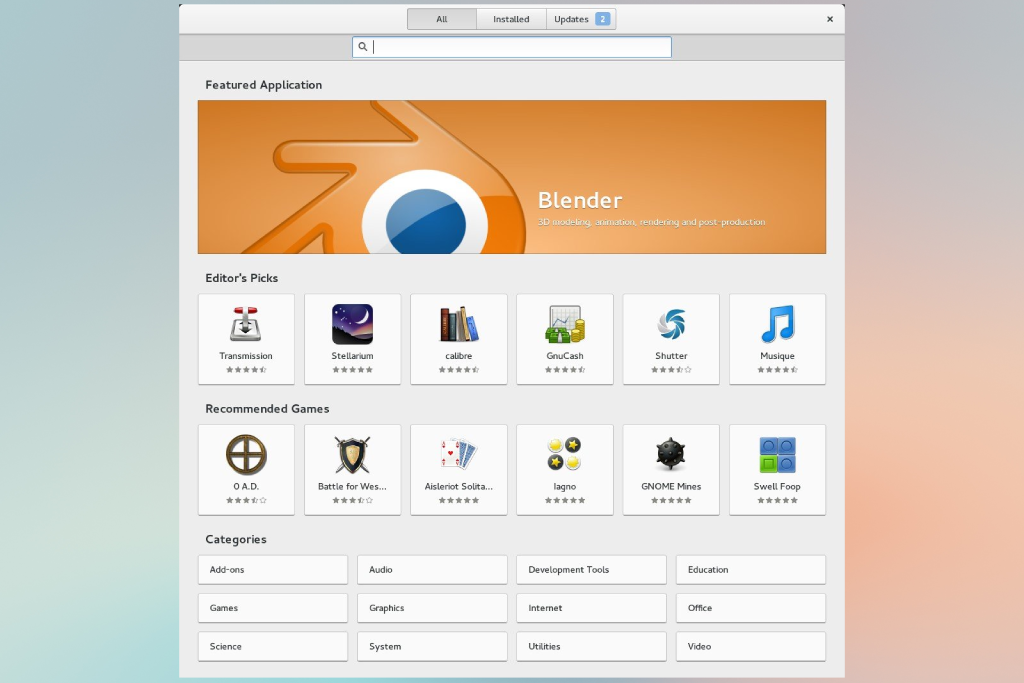Click the Stellarium star rating
The width and height of the screenshot is (1024, 683).
tap(353, 370)
